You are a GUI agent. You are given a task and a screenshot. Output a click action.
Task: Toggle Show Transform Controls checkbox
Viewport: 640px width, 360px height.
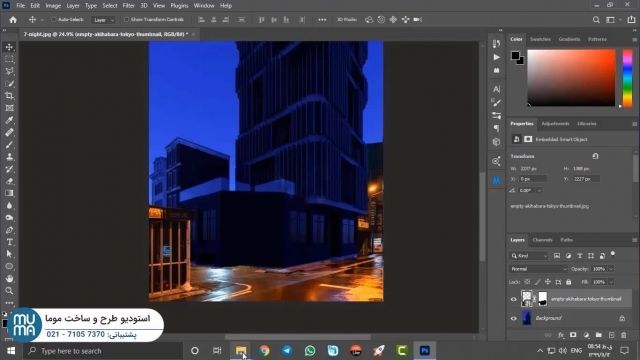tap(126, 20)
